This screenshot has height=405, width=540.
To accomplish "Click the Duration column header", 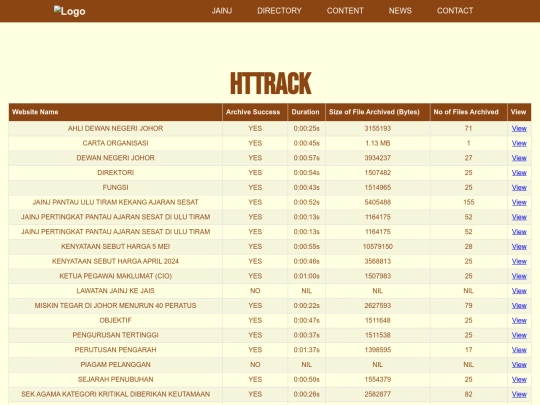I will point(306,112).
